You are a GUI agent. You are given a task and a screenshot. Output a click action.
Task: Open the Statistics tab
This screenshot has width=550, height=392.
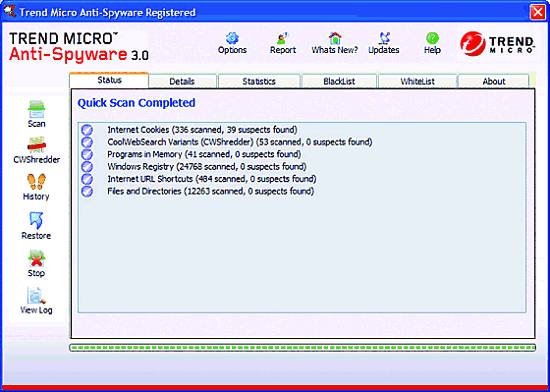[x=259, y=81]
